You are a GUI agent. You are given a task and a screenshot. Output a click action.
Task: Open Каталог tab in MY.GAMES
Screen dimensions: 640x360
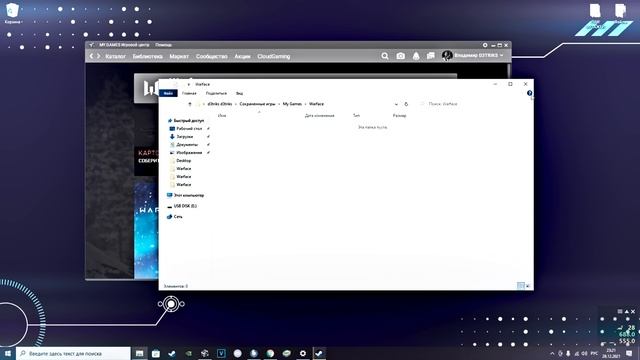(116, 56)
